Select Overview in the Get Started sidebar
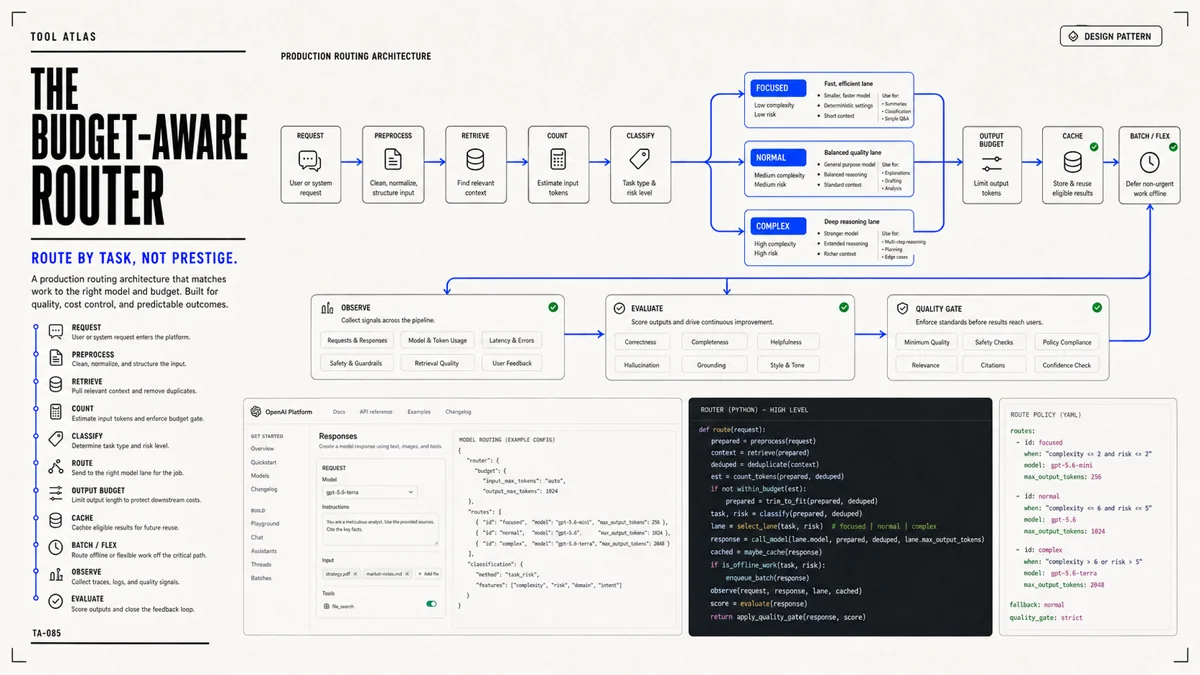1200x675 pixels. coord(262,449)
